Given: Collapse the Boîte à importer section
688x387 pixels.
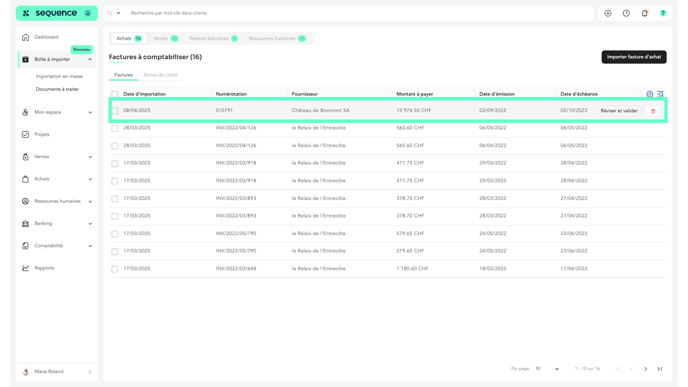Looking at the screenshot, I should coord(90,59).
